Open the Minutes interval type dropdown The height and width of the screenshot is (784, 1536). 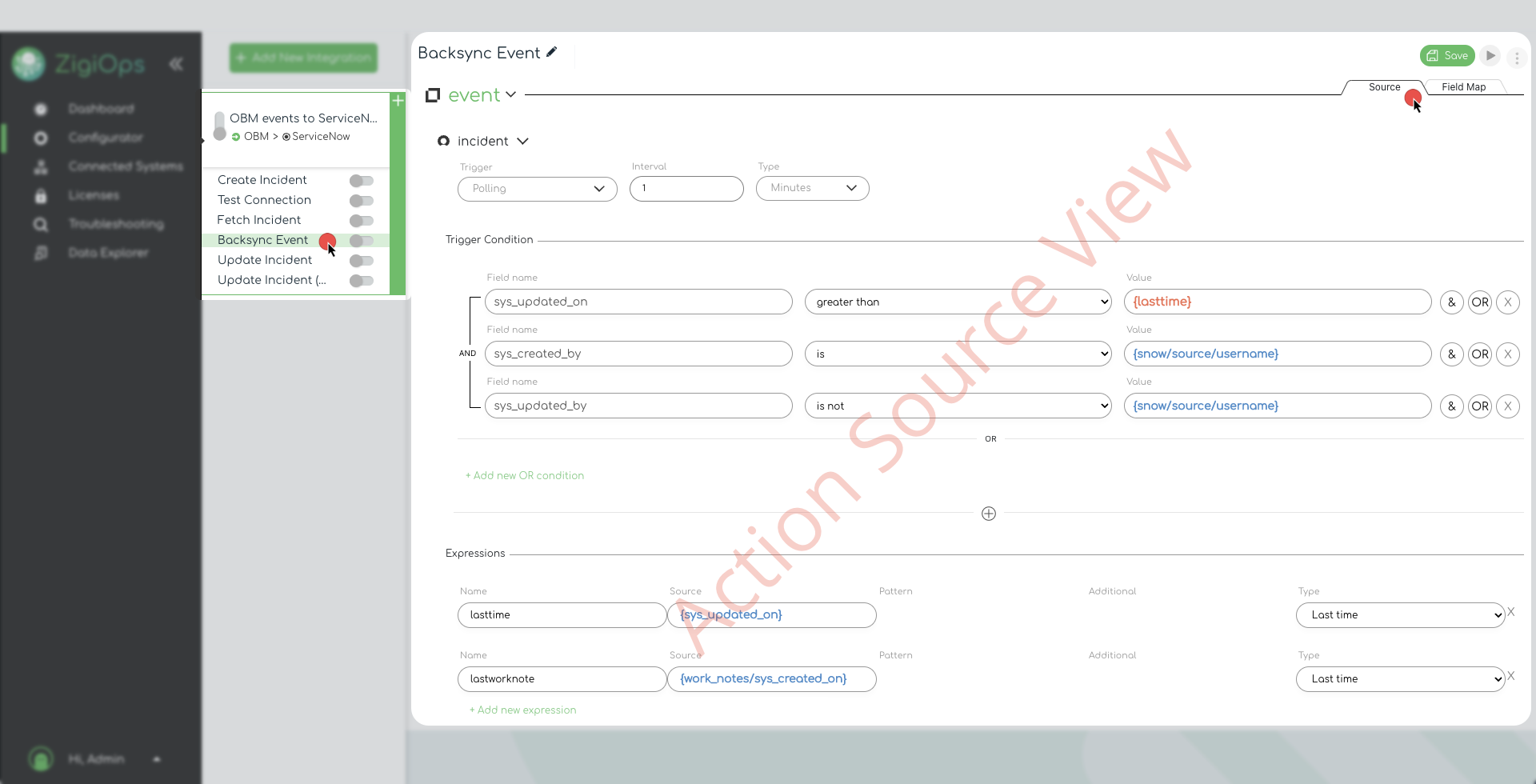click(812, 188)
